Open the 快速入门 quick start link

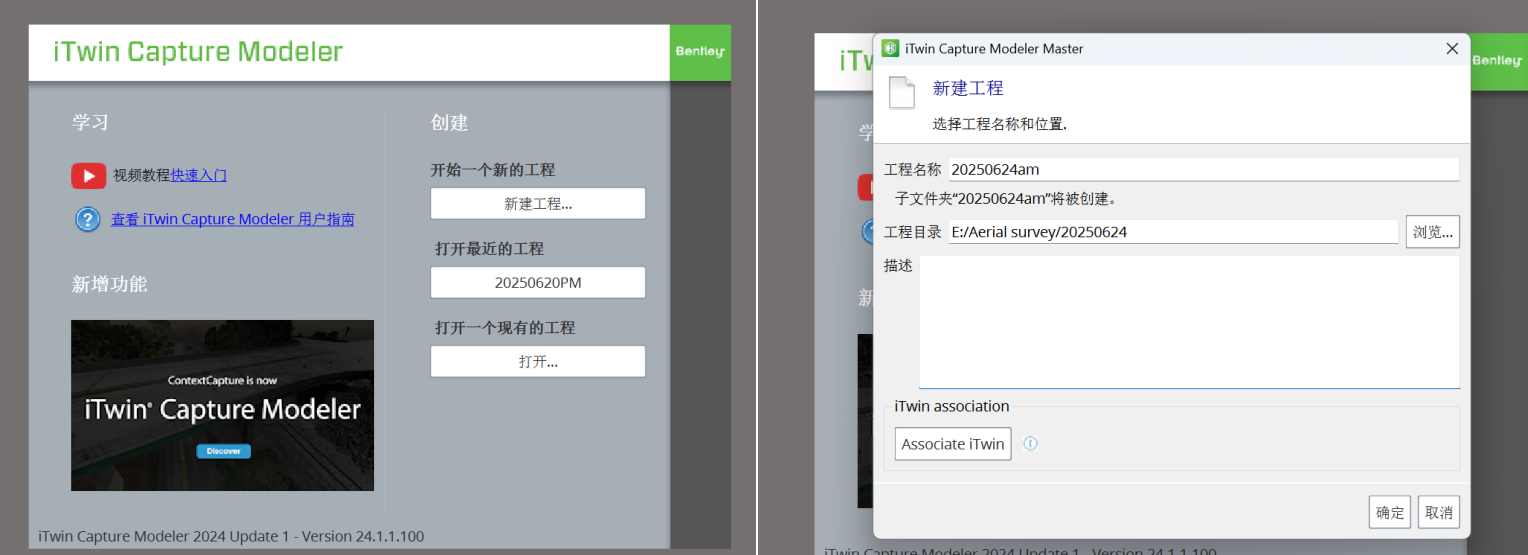click(x=199, y=175)
